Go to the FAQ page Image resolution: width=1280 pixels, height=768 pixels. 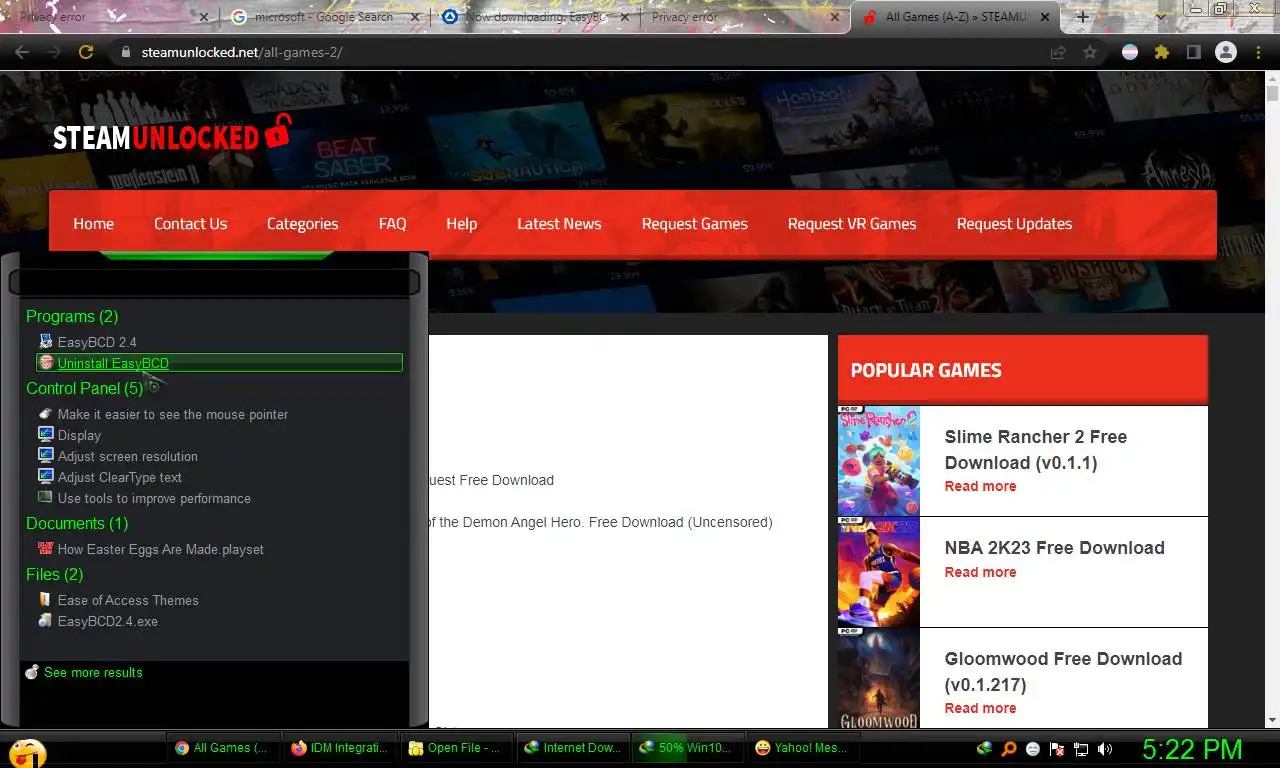[x=392, y=224]
